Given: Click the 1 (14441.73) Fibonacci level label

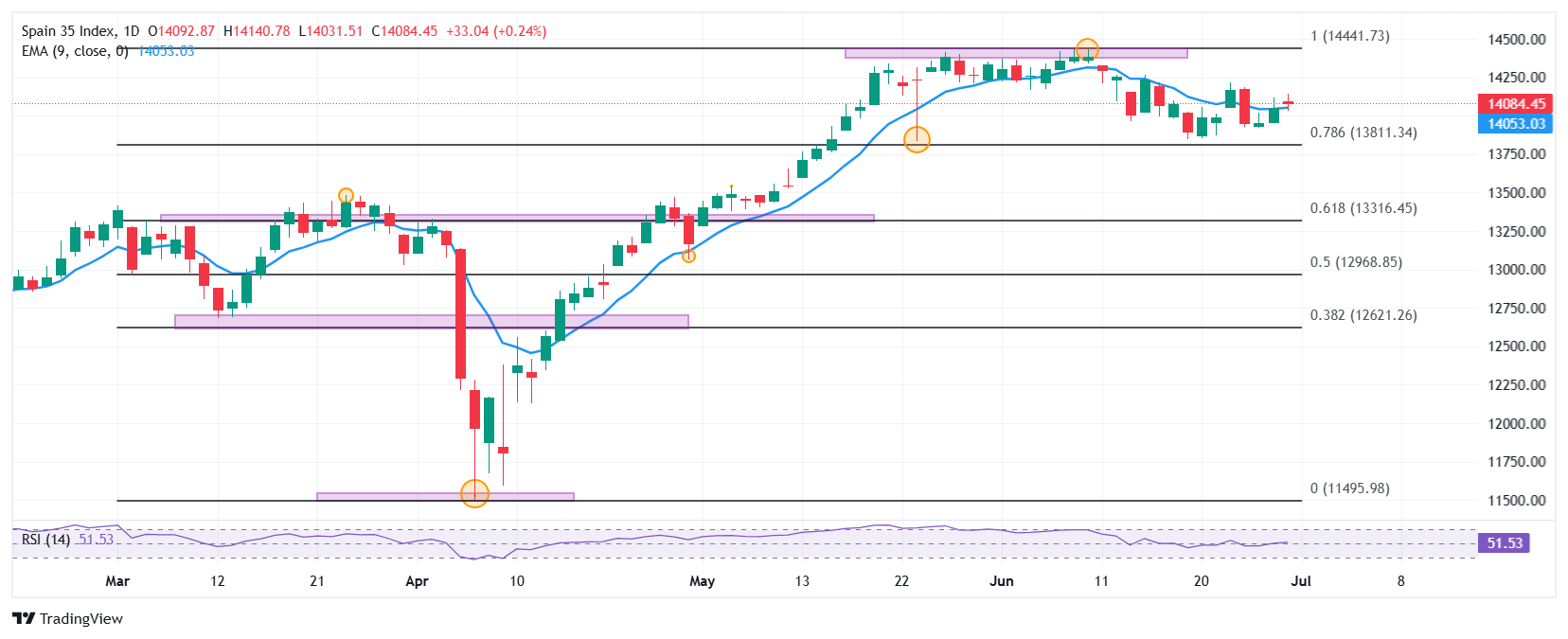Looking at the screenshot, I should pyautogui.click(x=1350, y=36).
